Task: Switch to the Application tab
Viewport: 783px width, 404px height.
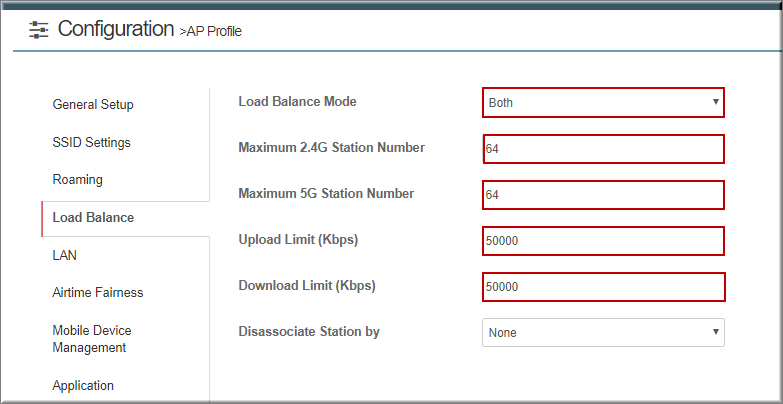Action: pos(83,386)
